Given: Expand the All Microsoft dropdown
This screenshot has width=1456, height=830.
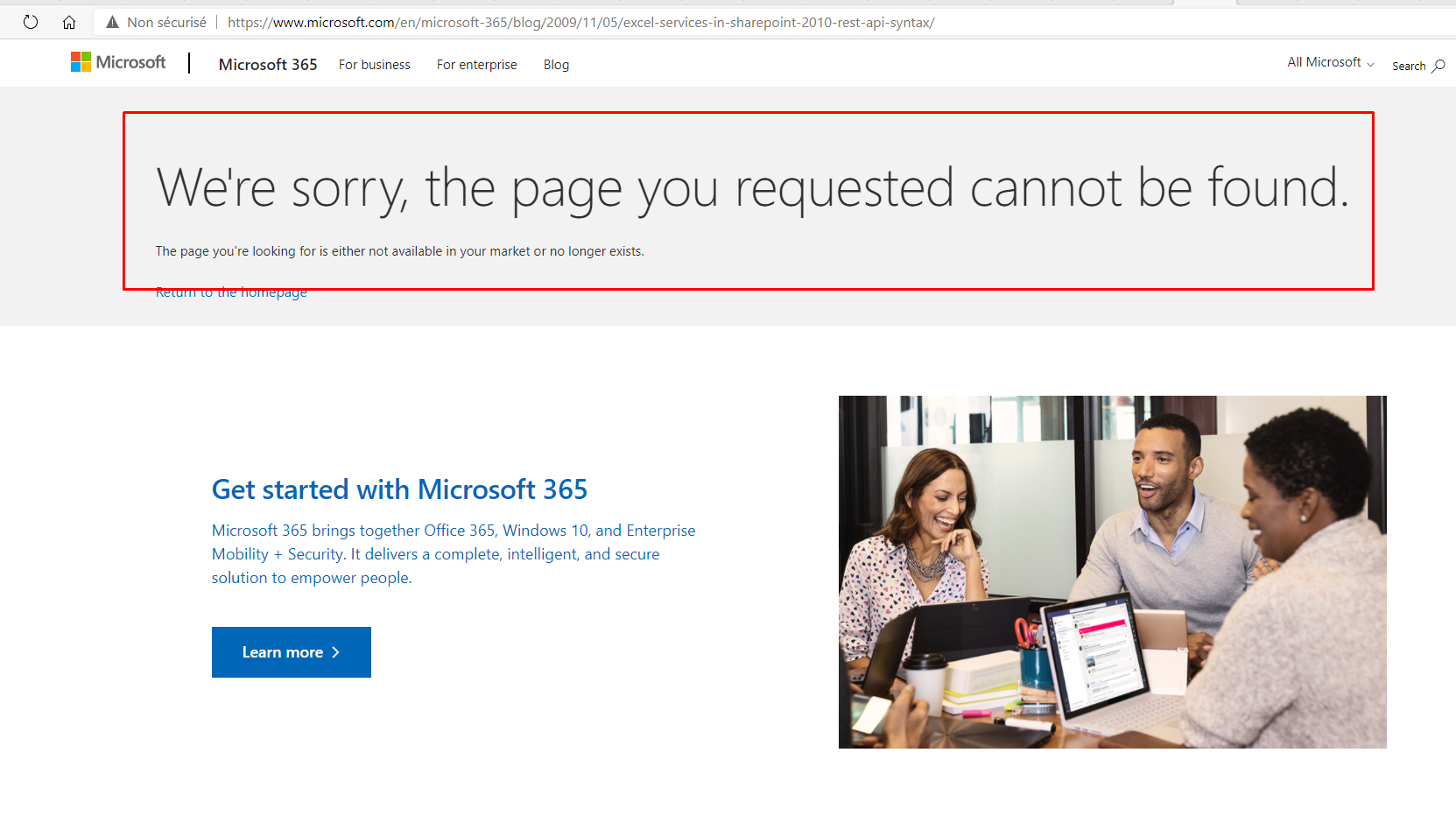Looking at the screenshot, I should coord(1331,62).
